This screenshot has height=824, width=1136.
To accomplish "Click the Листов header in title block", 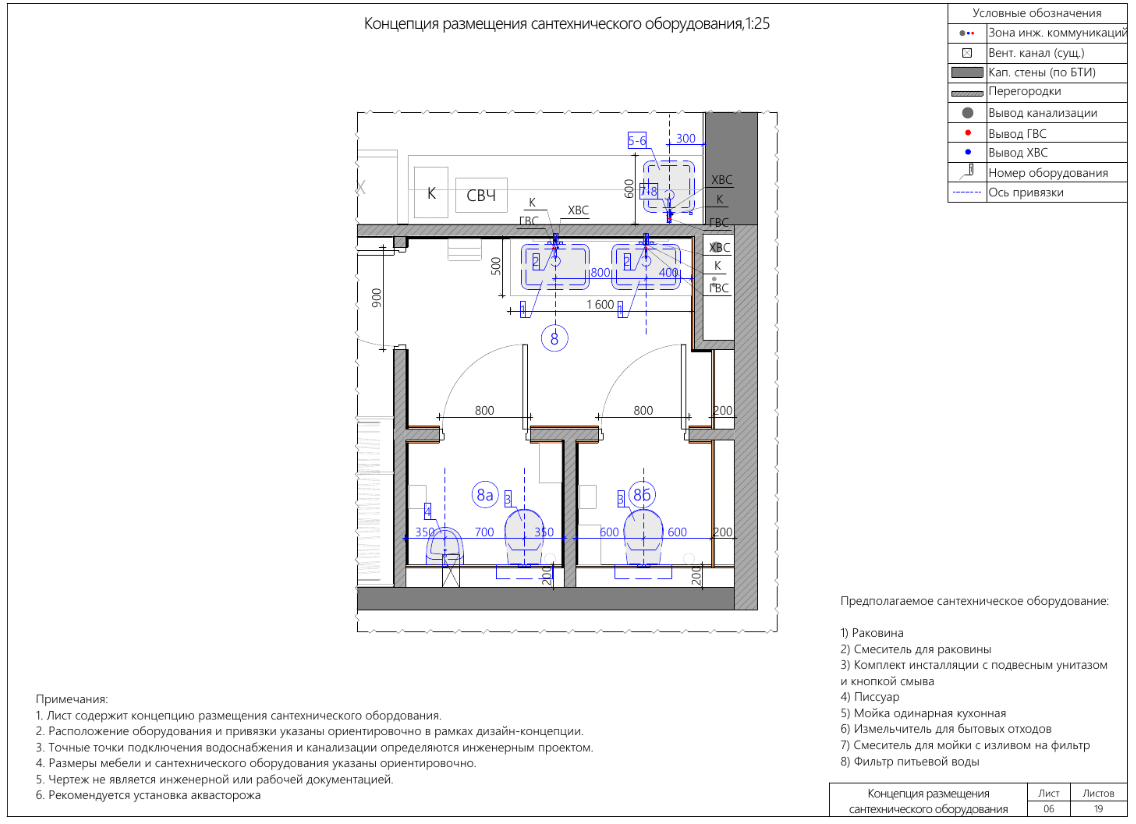I will [1098, 794].
